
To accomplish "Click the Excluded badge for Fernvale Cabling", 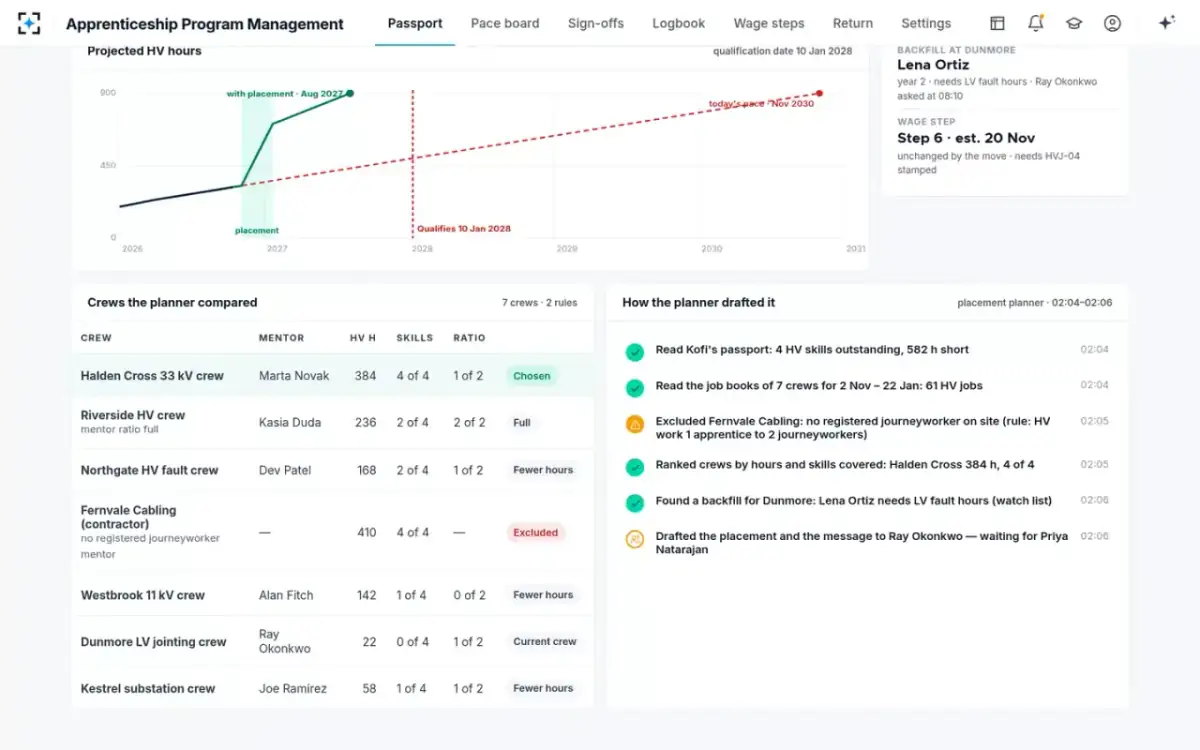I will click(x=535, y=533).
